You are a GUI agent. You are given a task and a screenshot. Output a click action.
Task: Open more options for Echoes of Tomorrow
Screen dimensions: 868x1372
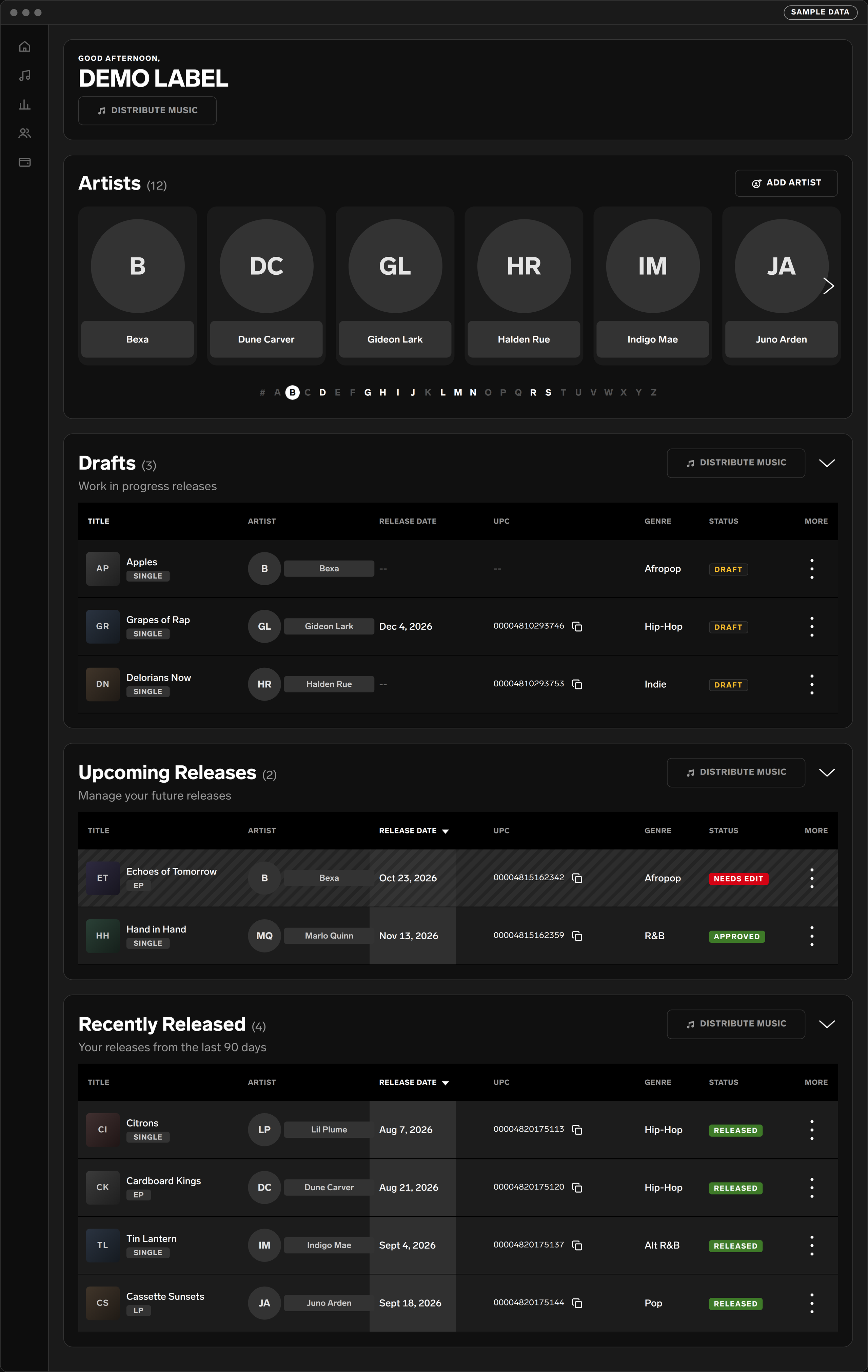[812, 878]
